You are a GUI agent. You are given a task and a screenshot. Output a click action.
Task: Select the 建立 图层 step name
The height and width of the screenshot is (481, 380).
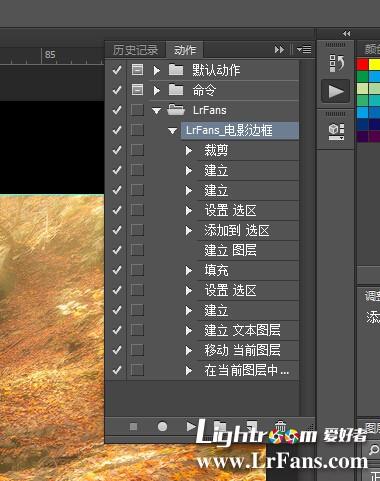[230, 250]
